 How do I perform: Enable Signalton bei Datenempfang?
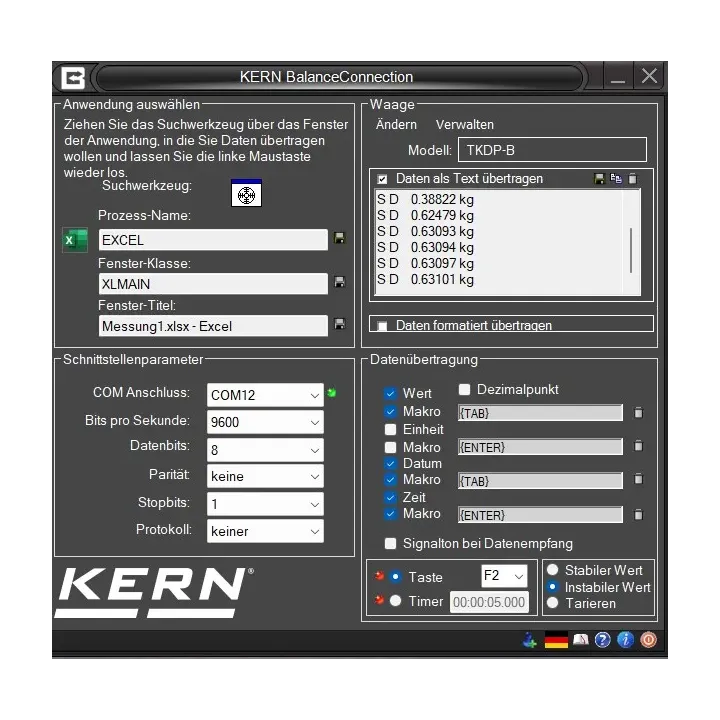pos(390,544)
